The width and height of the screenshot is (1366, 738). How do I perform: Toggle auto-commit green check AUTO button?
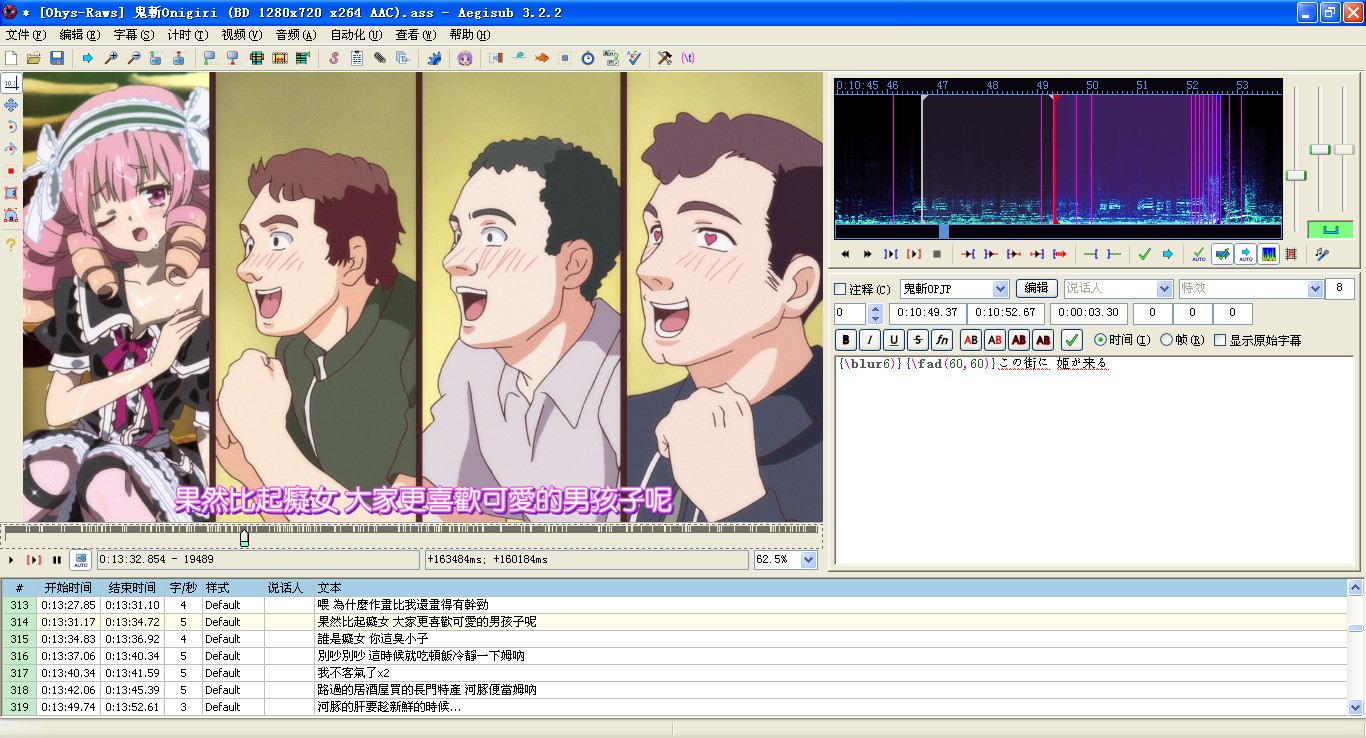coord(1199,254)
